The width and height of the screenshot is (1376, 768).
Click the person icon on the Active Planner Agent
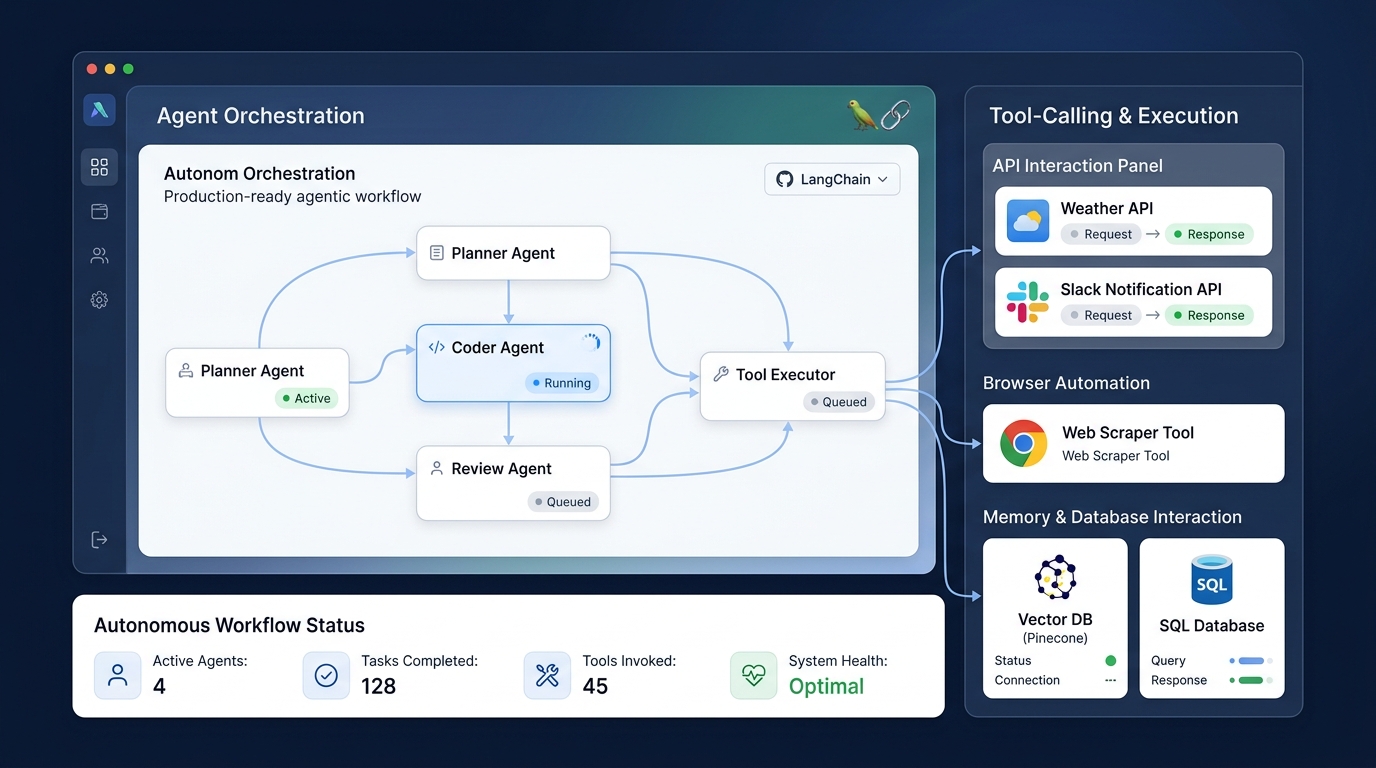tap(185, 371)
